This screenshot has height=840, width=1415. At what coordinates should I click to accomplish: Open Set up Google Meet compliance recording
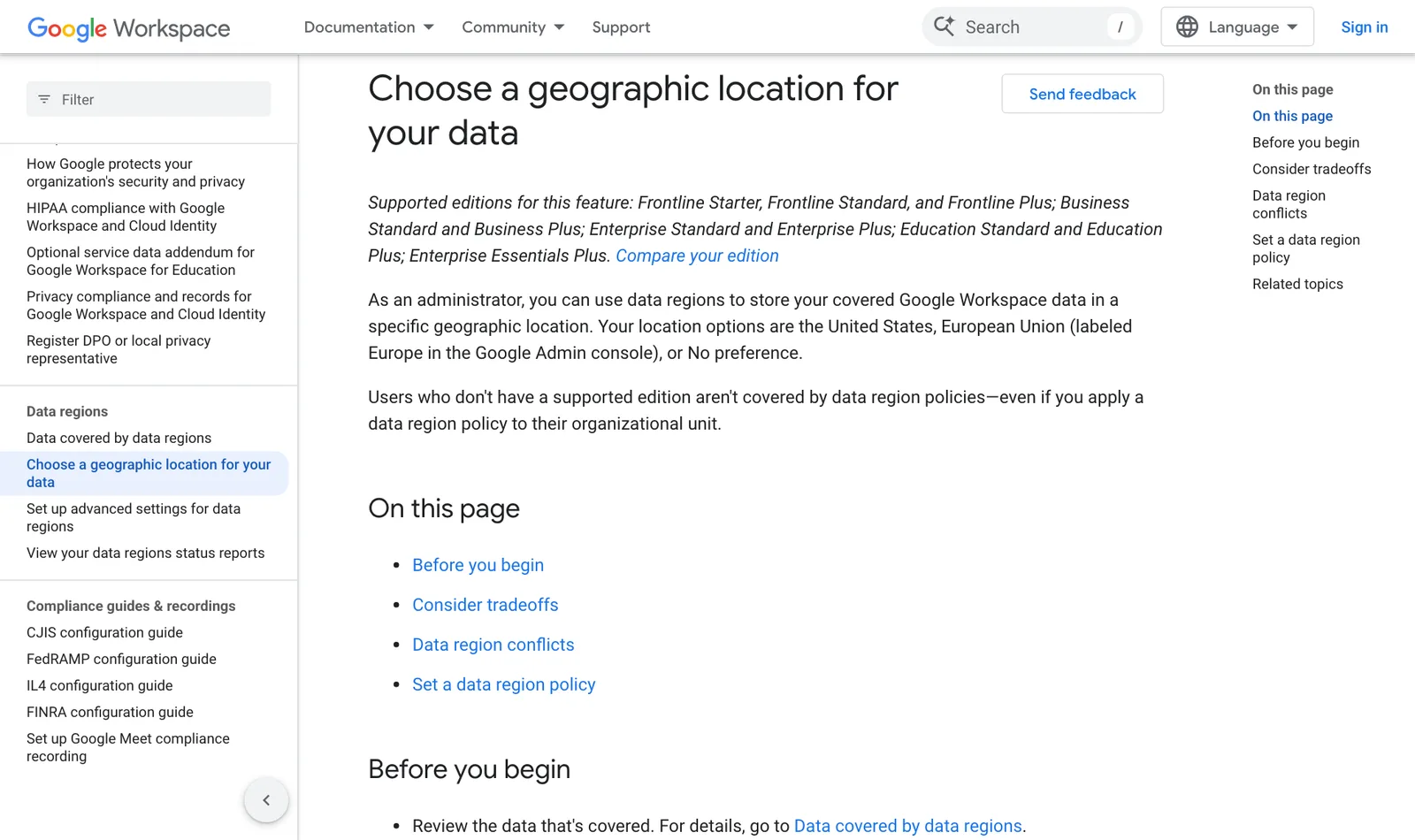[x=128, y=747]
